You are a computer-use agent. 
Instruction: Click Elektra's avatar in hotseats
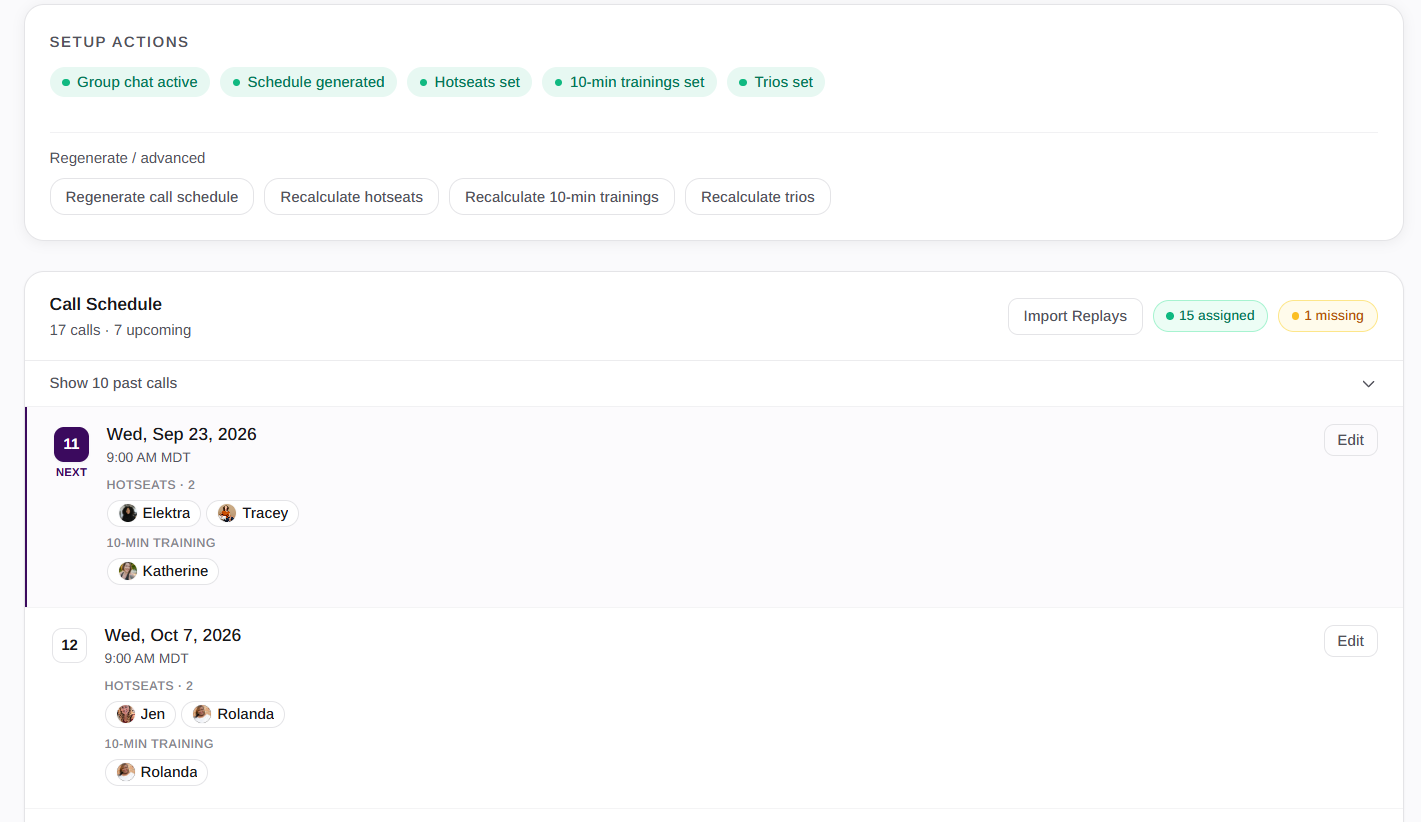pyautogui.click(x=128, y=513)
